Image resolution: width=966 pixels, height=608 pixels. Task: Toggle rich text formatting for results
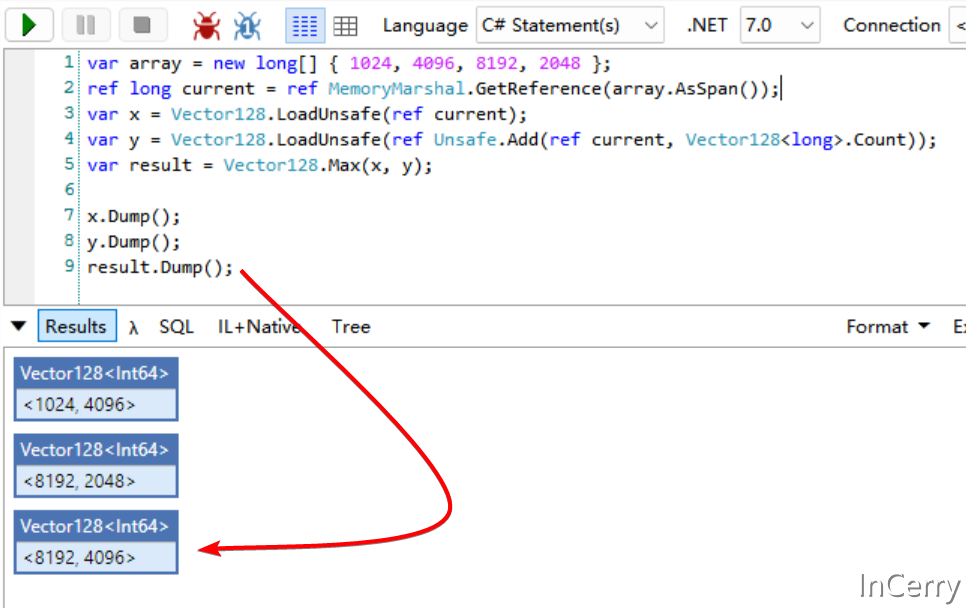(x=305, y=25)
